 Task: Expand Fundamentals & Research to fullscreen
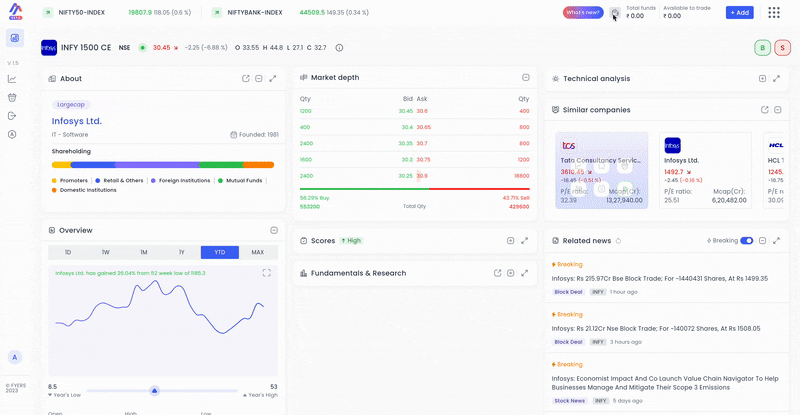coord(524,273)
